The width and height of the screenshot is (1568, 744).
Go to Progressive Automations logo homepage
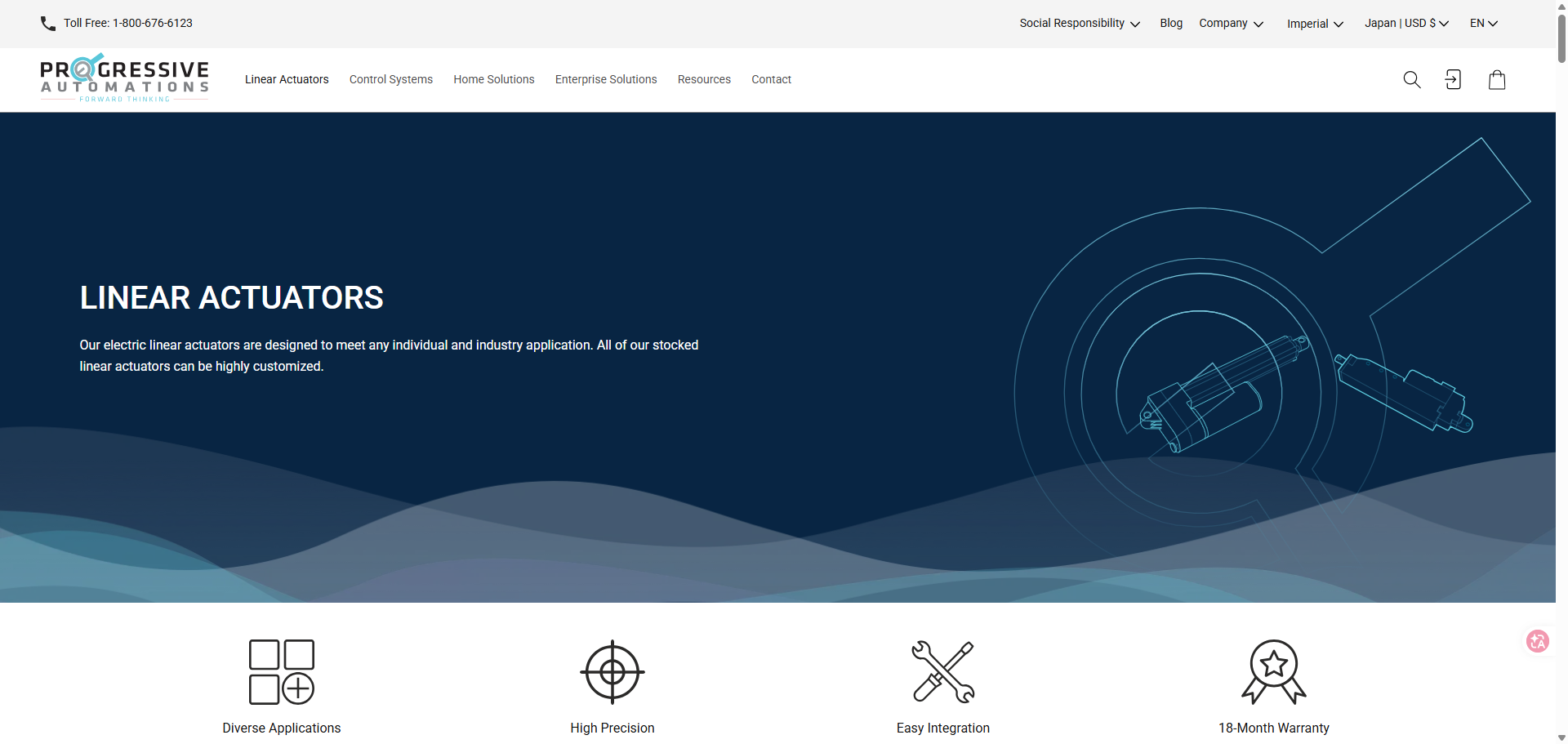pyautogui.click(x=125, y=78)
